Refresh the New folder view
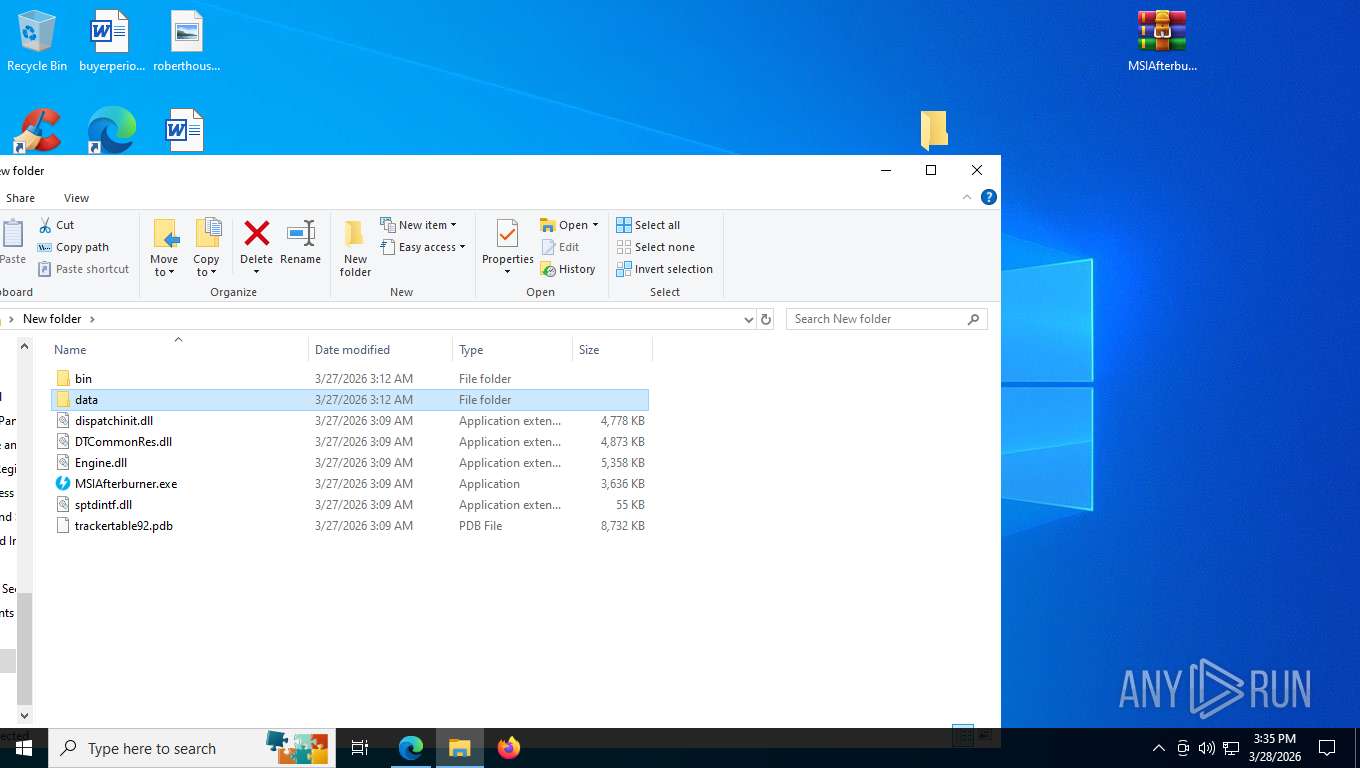The width and height of the screenshot is (1360, 768). (x=766, y=319)
